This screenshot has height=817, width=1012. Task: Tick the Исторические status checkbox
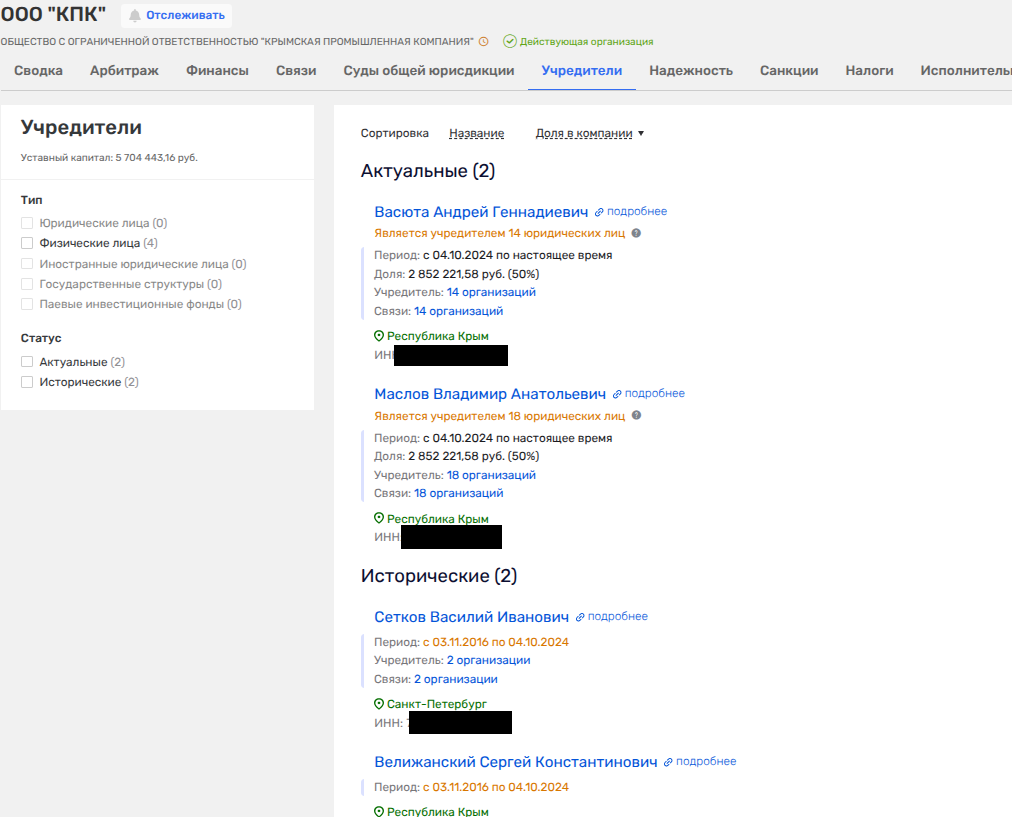point(28,382)
